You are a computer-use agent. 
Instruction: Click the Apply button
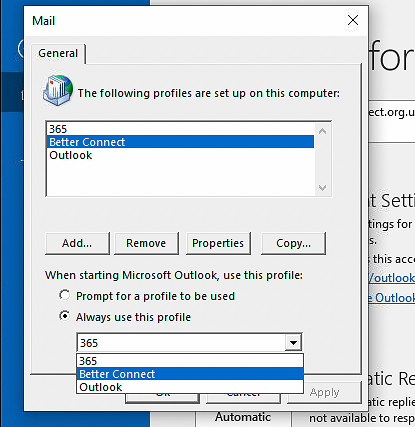[x=324, y=393]
